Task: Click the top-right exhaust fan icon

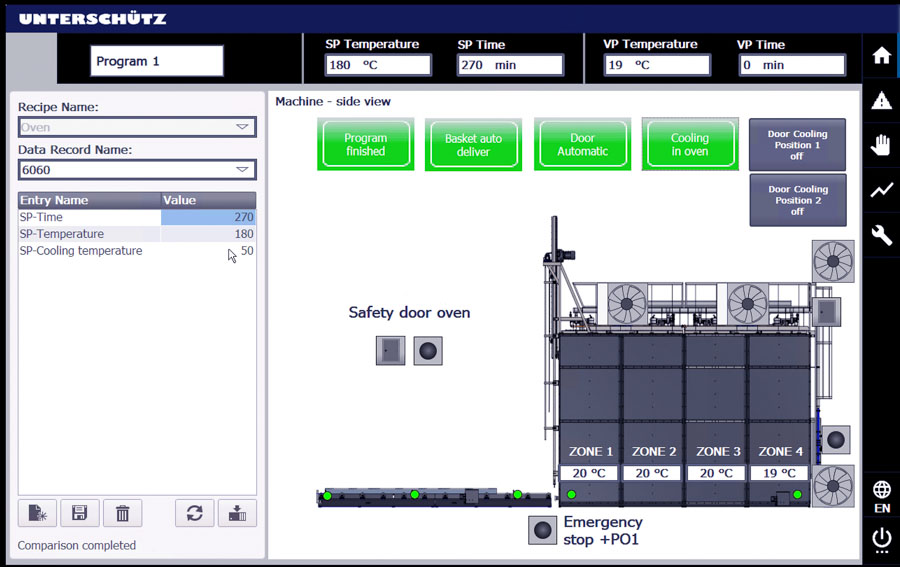Action: click(833, 261)
